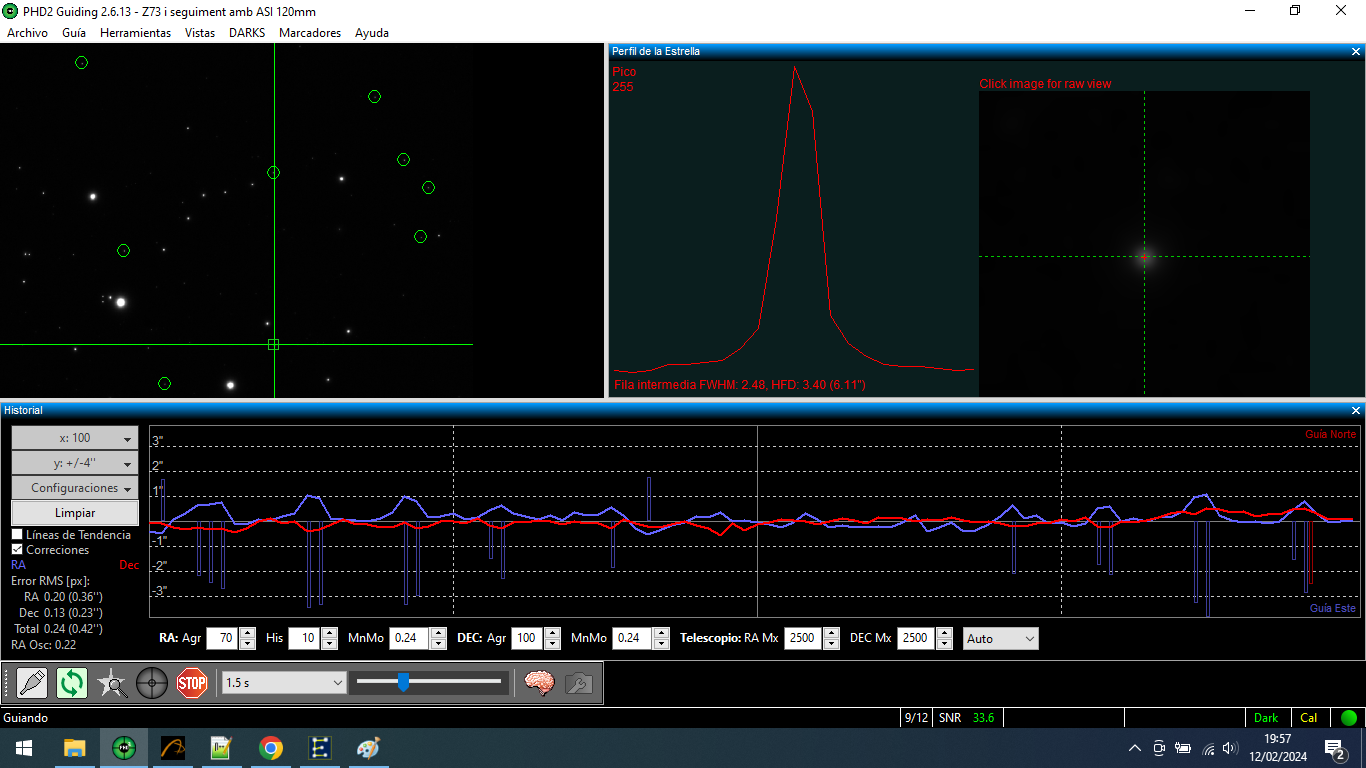This screenshot has height=768, width=1366.
Task: Open the Ayuda menu
Action: pos(372,33)
